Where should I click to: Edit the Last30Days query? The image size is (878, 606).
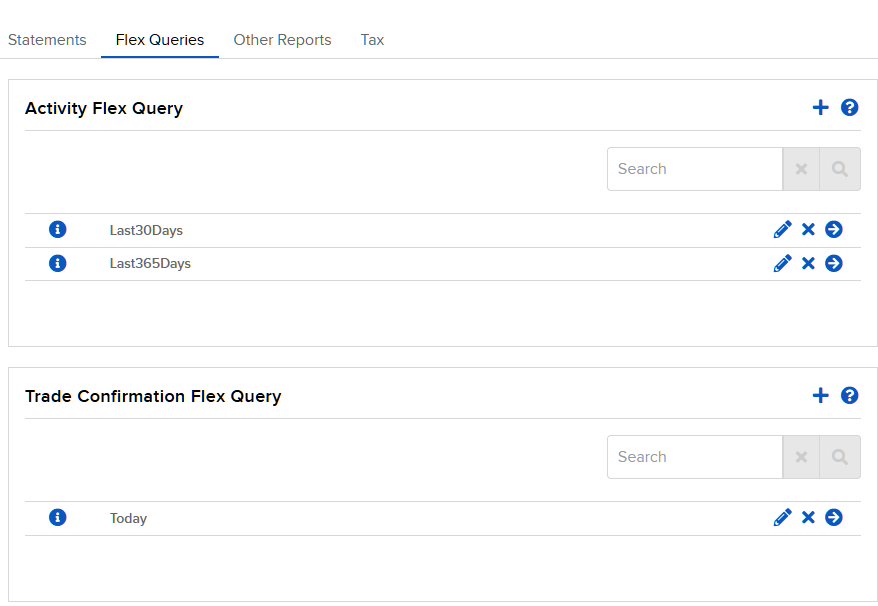(782, 230)
